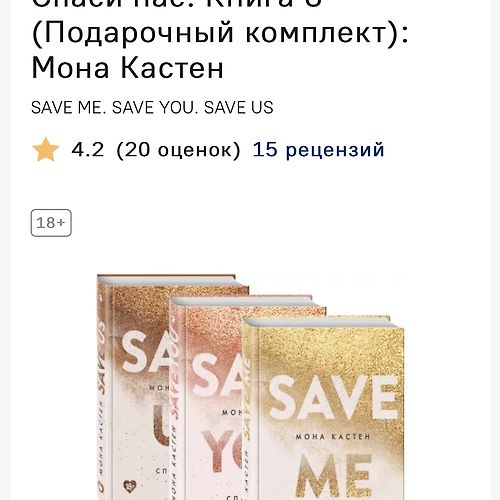Click the Save Us book spine
Image resolution: width=500 pixels, height=500 pixels.
(x=105, y=388)
